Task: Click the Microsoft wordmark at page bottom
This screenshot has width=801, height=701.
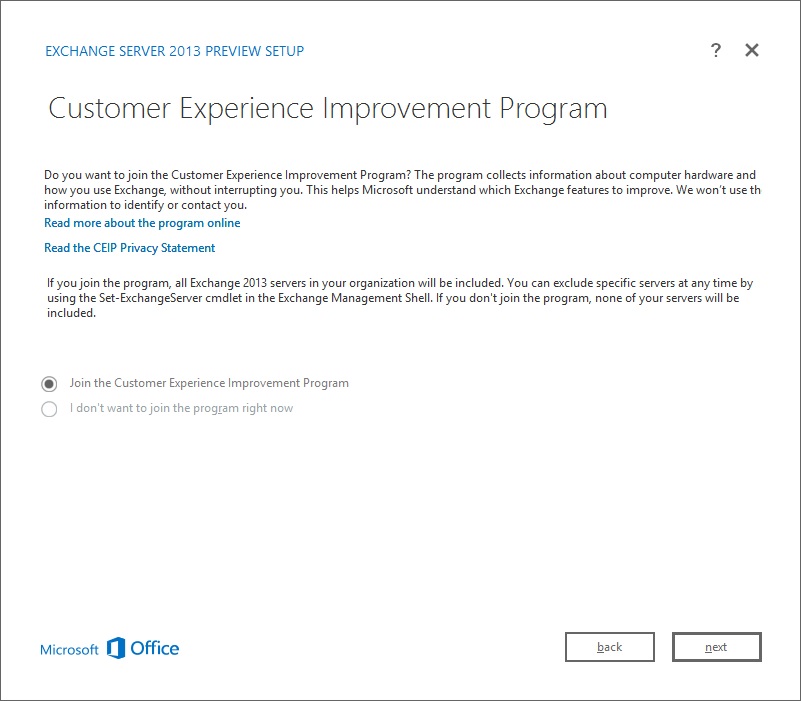Action: coord(69,649)
